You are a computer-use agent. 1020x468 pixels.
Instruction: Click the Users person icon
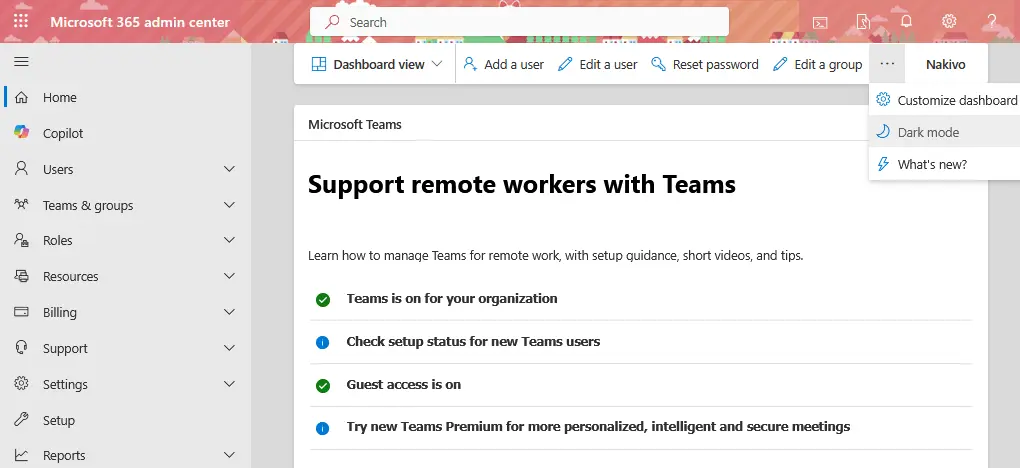21,169
